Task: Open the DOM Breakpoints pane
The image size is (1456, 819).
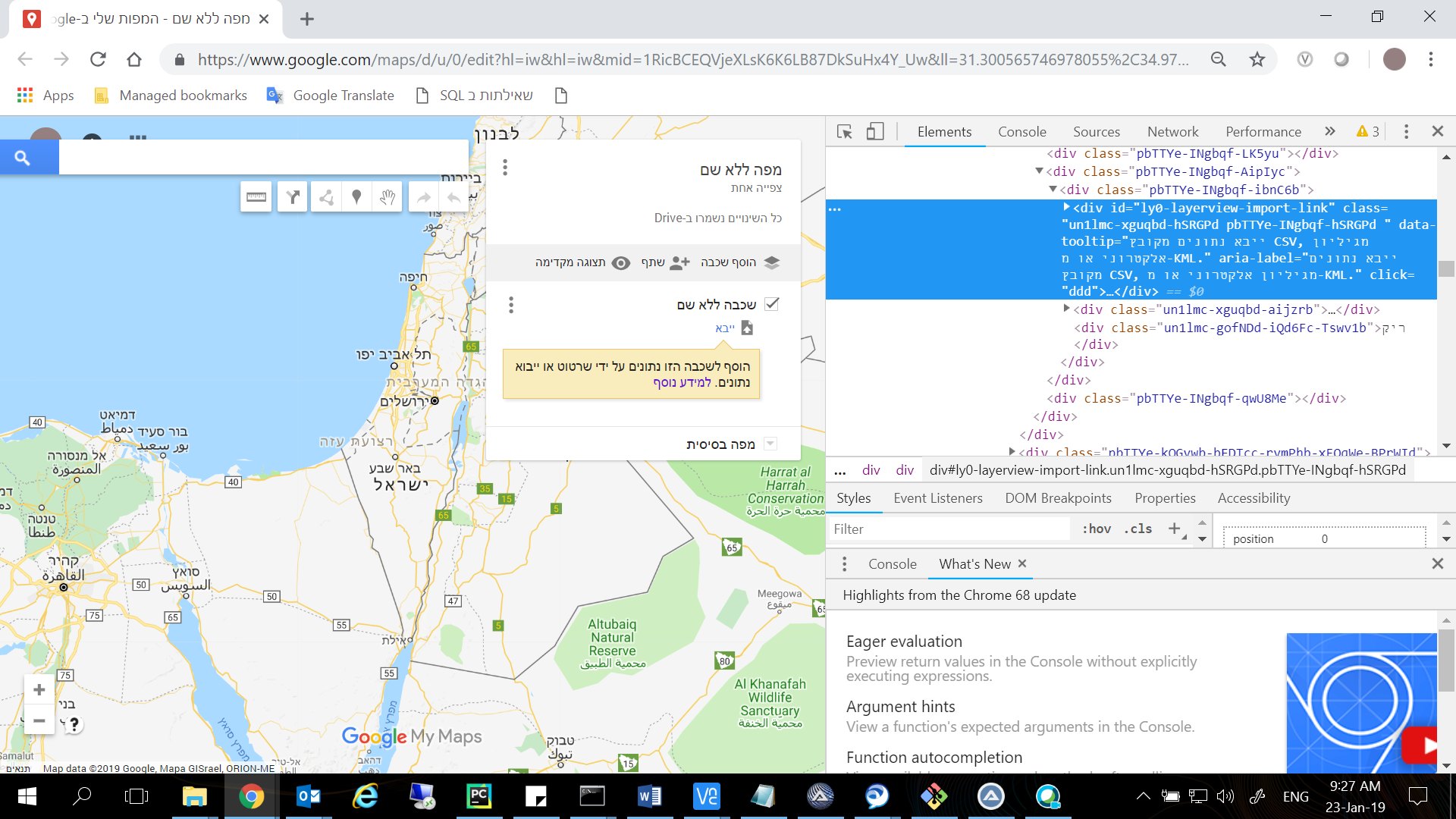Action: [1058, 498]
